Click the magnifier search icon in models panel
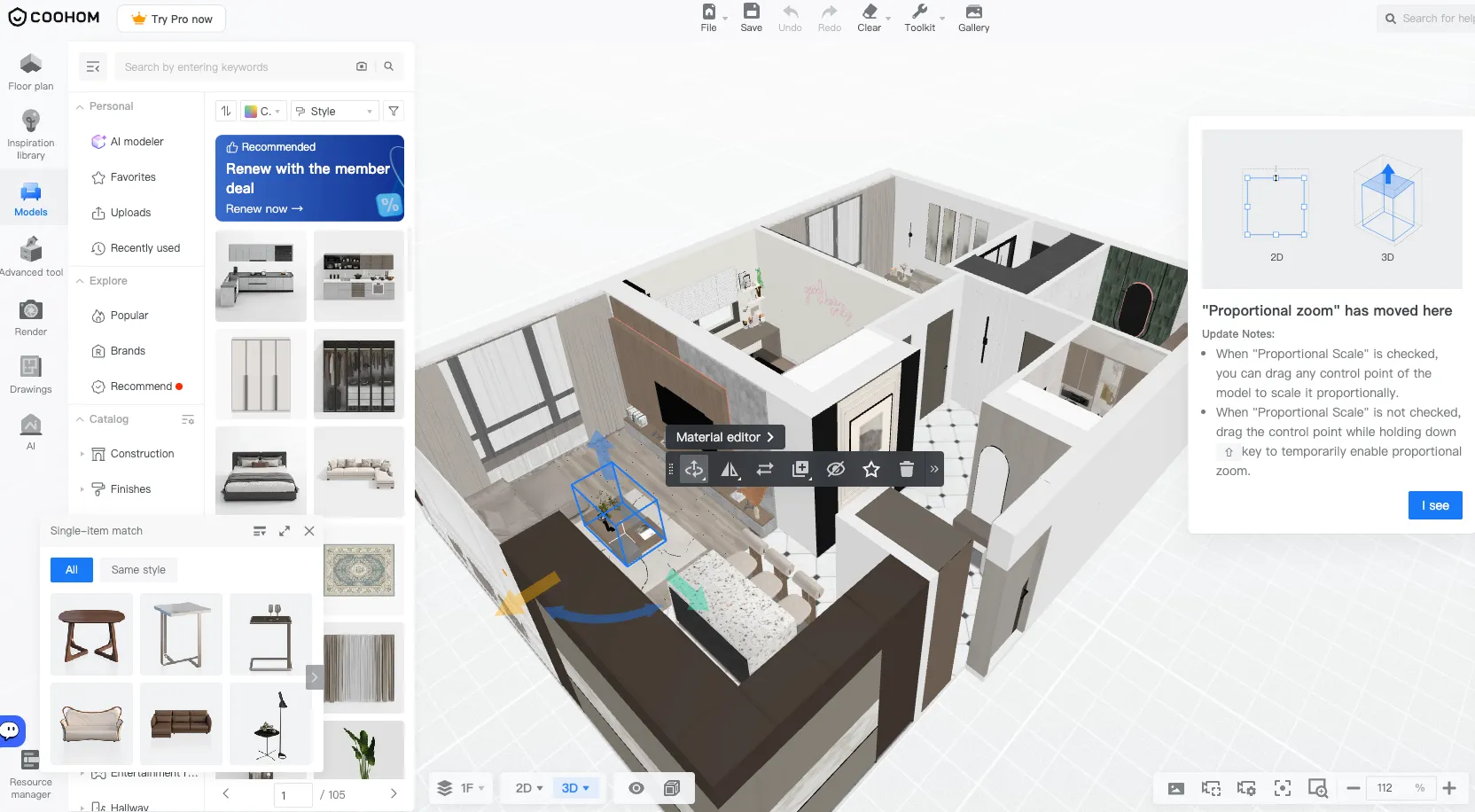 388,66
